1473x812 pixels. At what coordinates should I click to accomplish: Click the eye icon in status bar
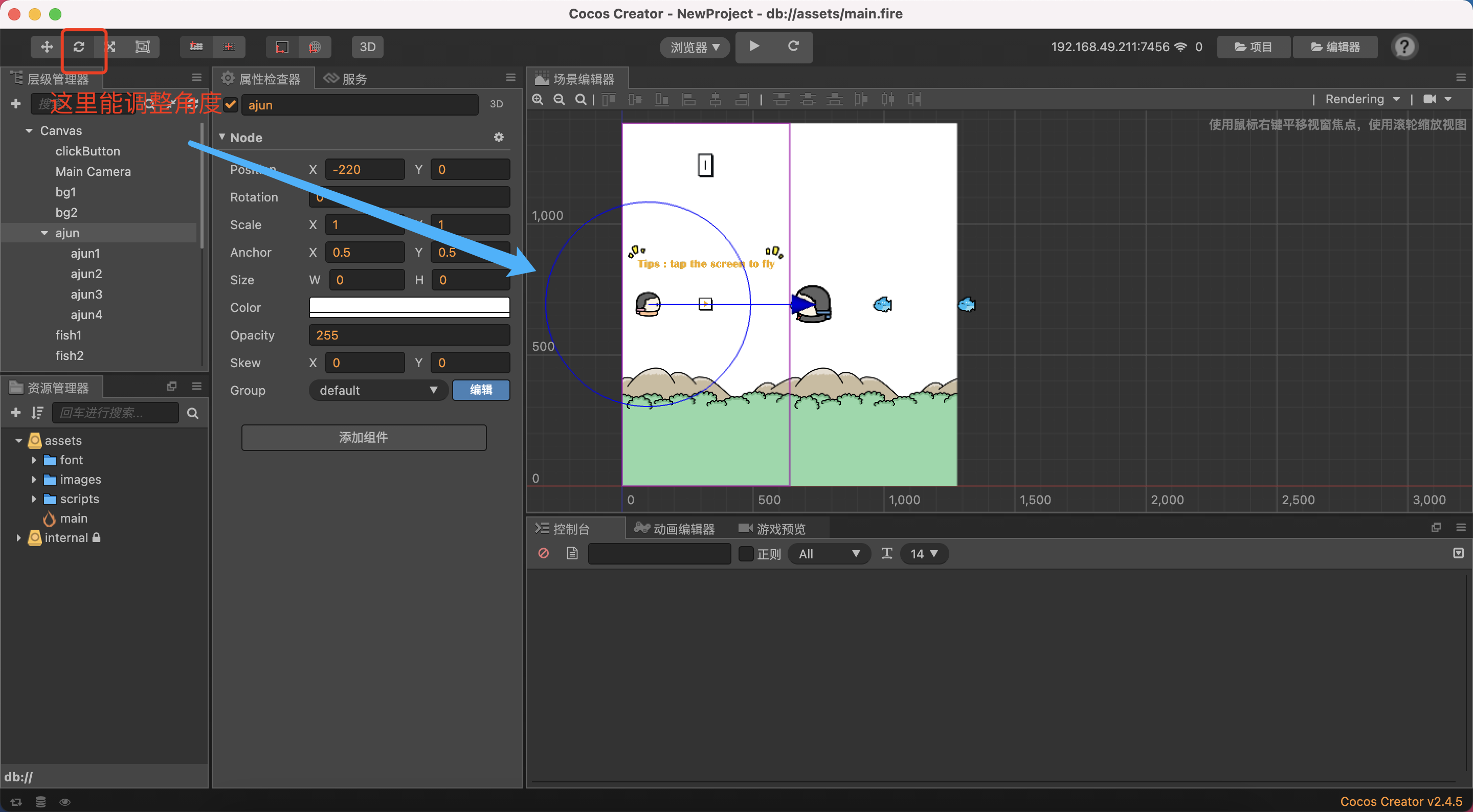(x=64, y=802)
